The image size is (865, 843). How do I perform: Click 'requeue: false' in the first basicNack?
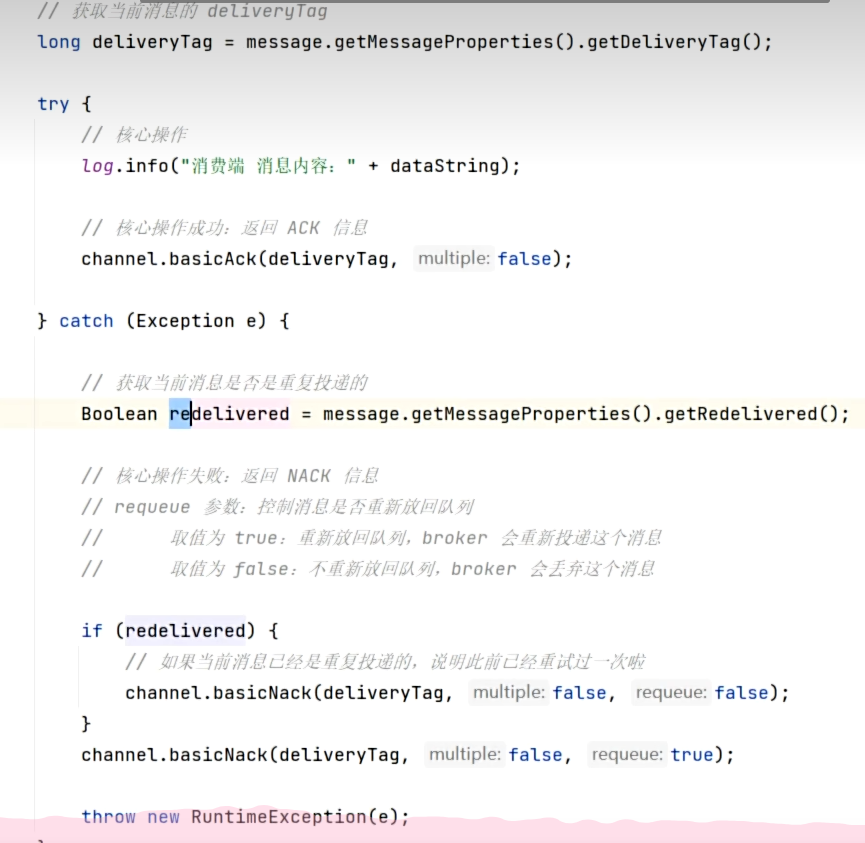point(702,692)
